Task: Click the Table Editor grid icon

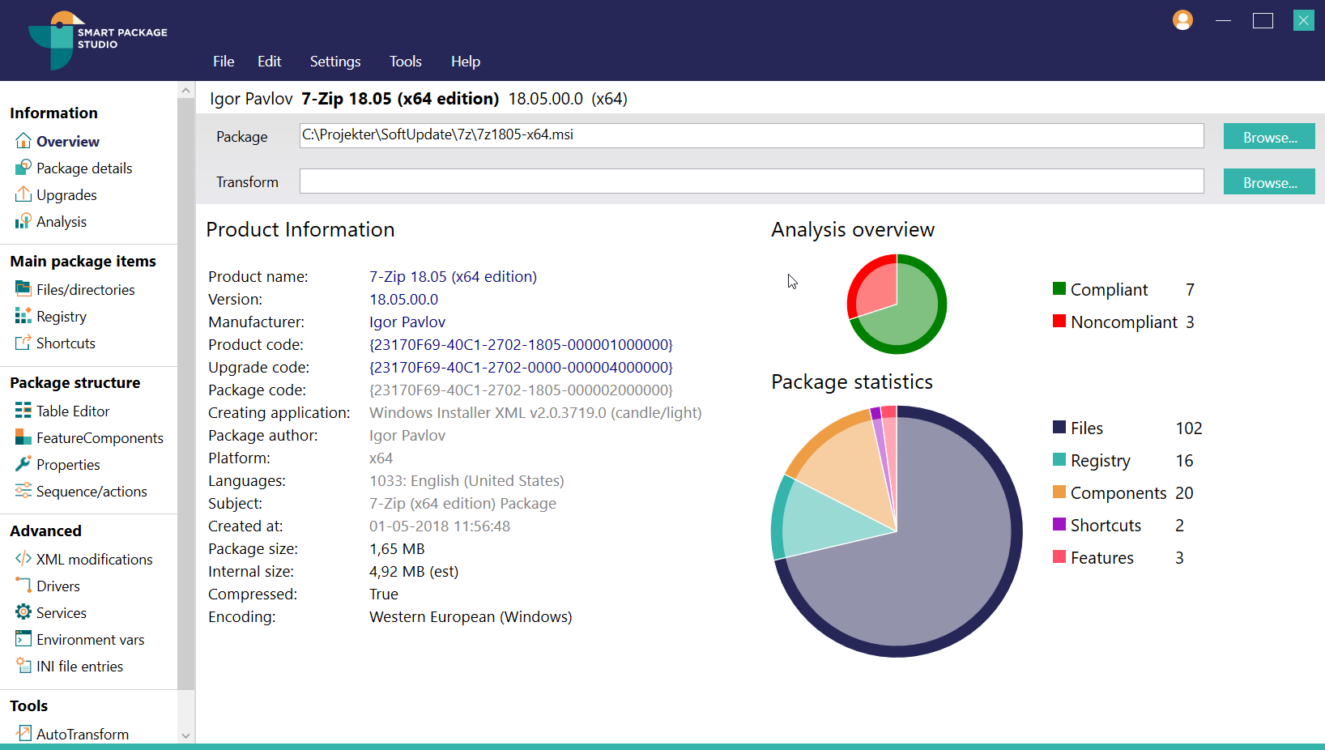Action: [23, 411]
